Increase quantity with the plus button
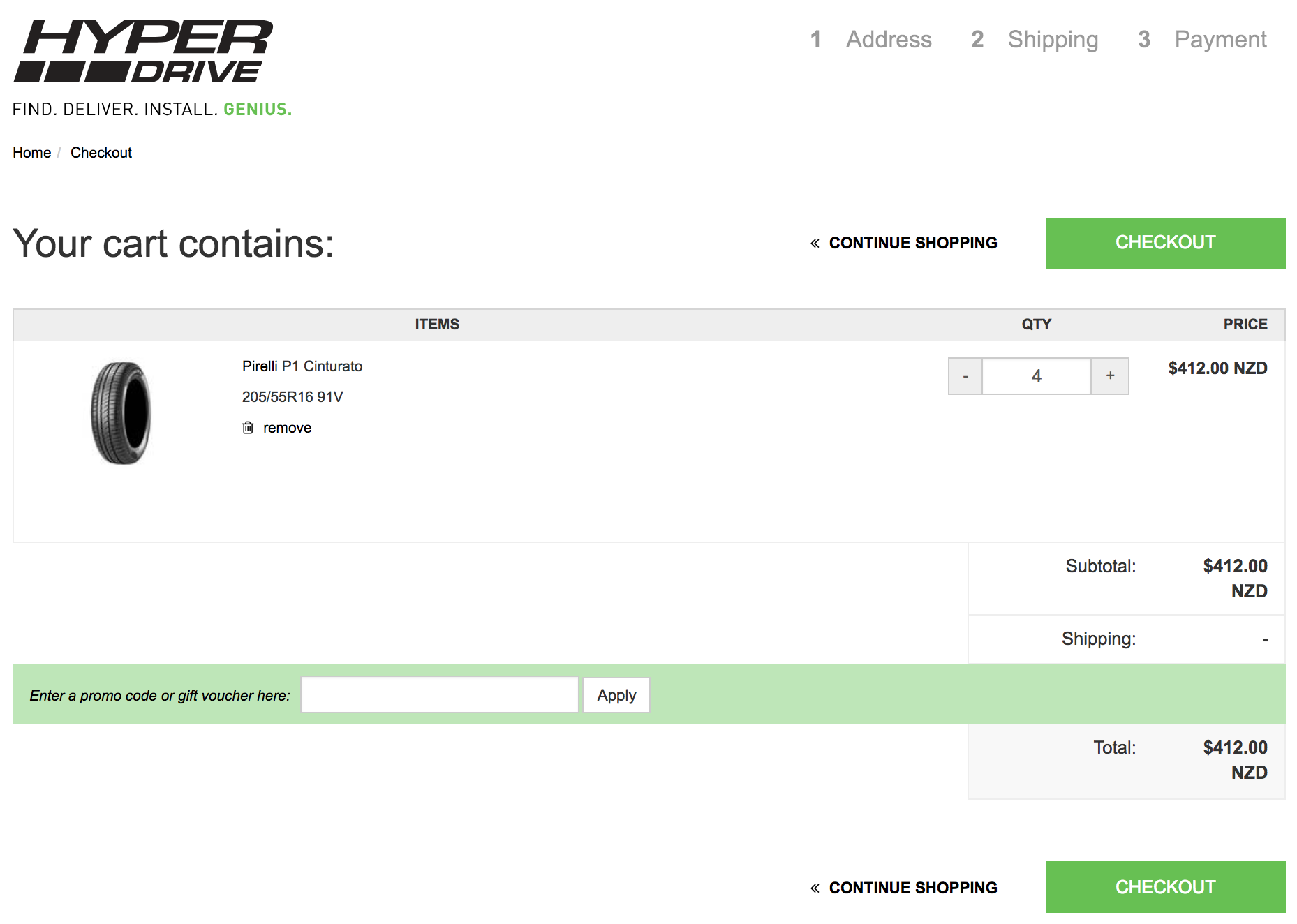The height and width of the screenshot is (924, 1297). point(1110,376)
